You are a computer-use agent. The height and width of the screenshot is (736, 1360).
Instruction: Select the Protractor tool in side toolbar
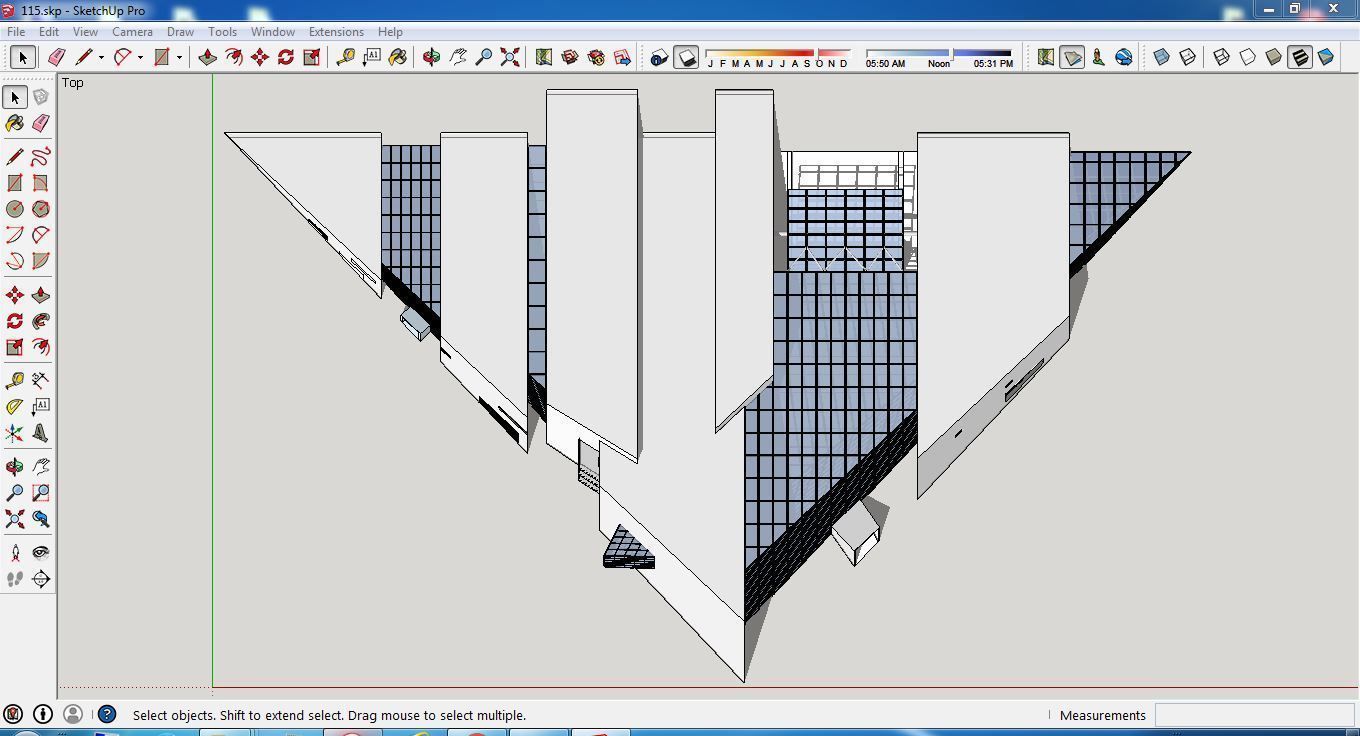(15, 407)
